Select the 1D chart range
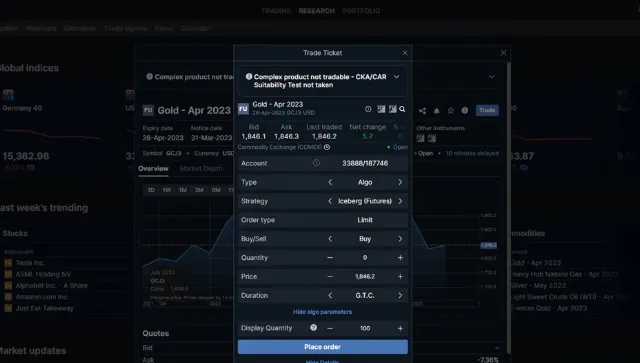 (151, 190)
